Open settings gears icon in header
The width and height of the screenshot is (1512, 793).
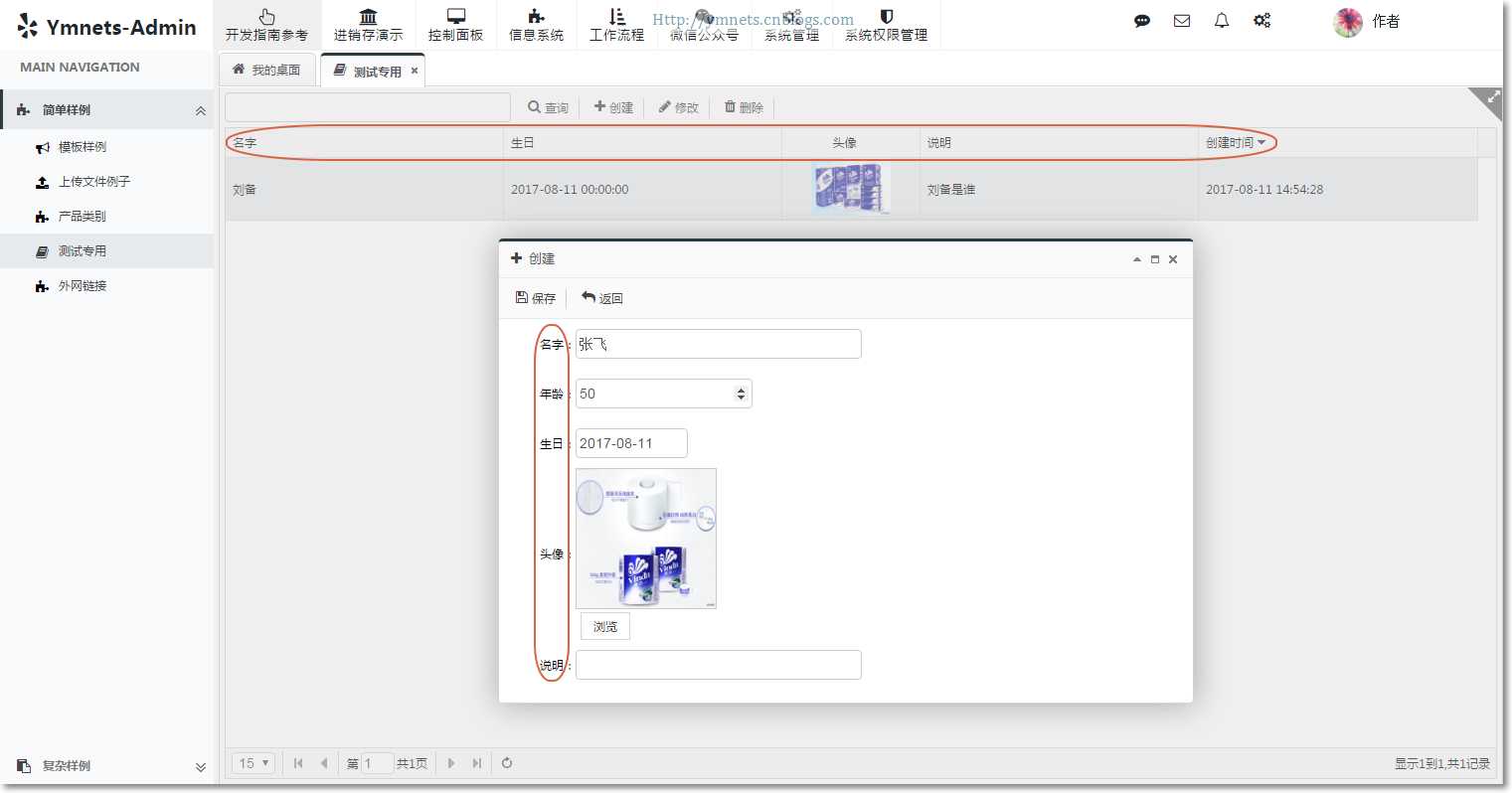click(x=1261, y=21)
